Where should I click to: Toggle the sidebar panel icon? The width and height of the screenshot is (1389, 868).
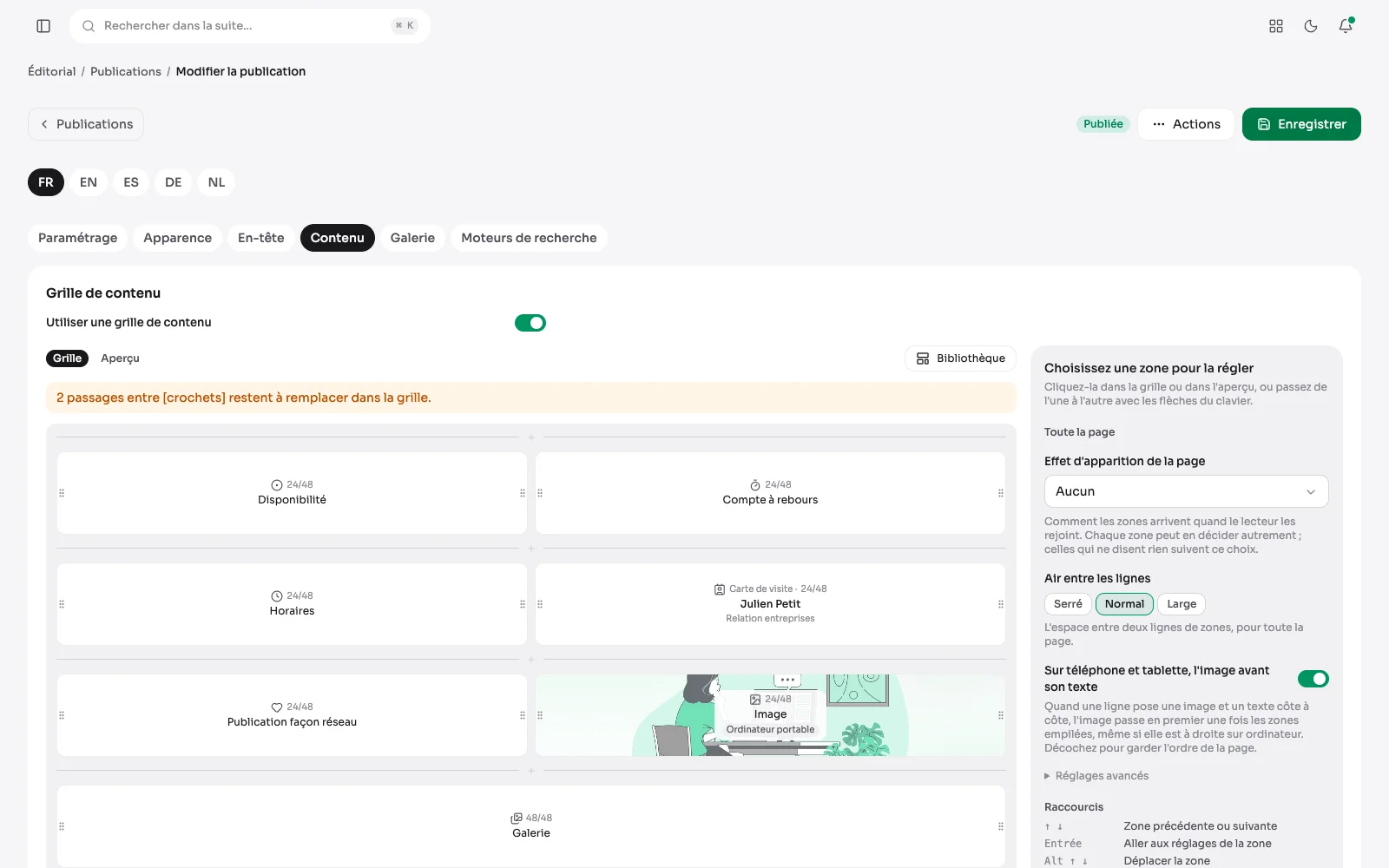(x=43, y=26)
